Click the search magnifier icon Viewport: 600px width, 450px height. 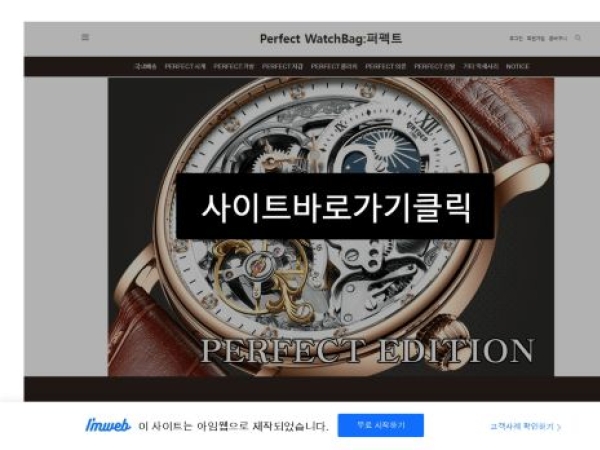pos(578,38)
